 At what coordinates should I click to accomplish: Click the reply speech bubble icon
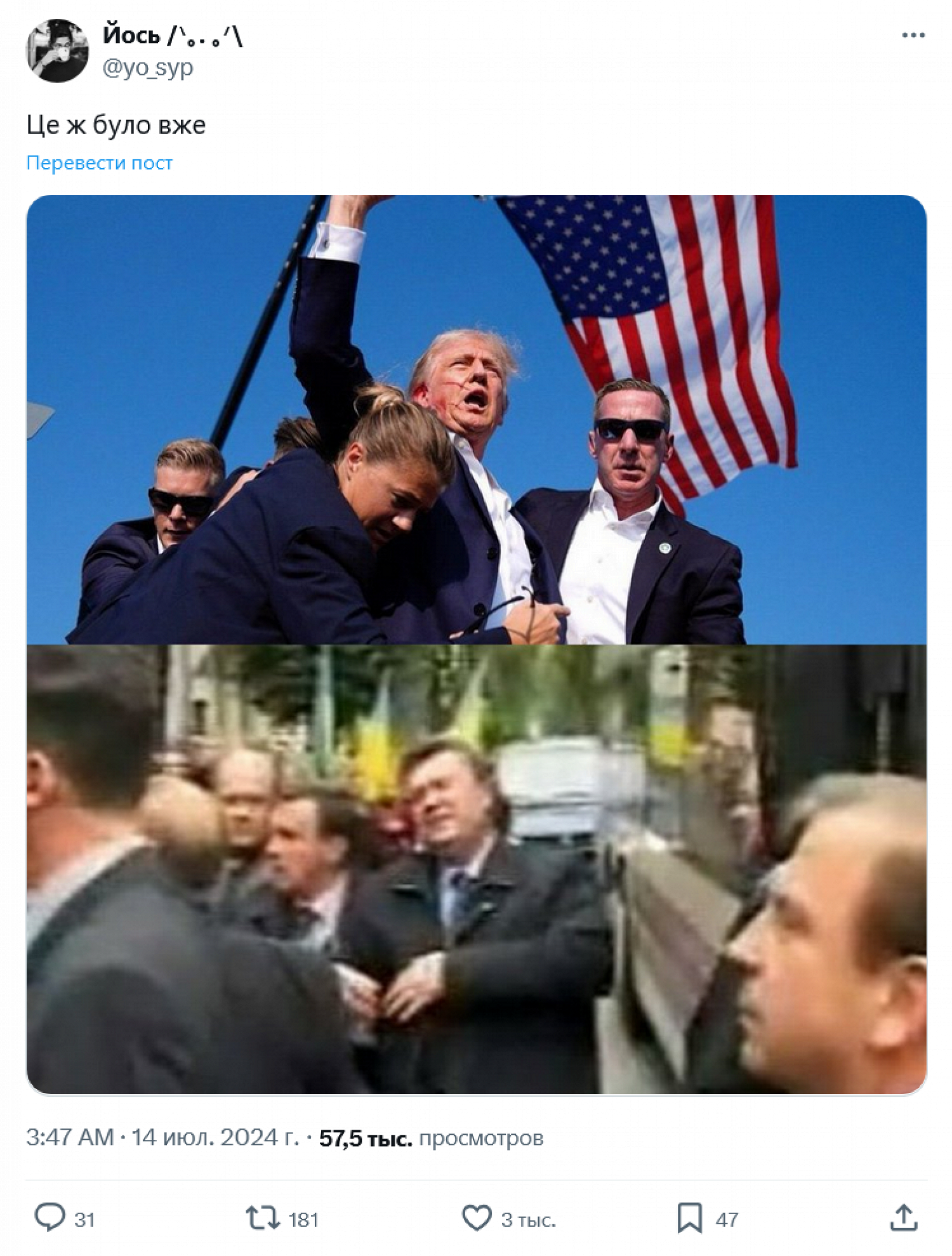[x=50, y=1218]
